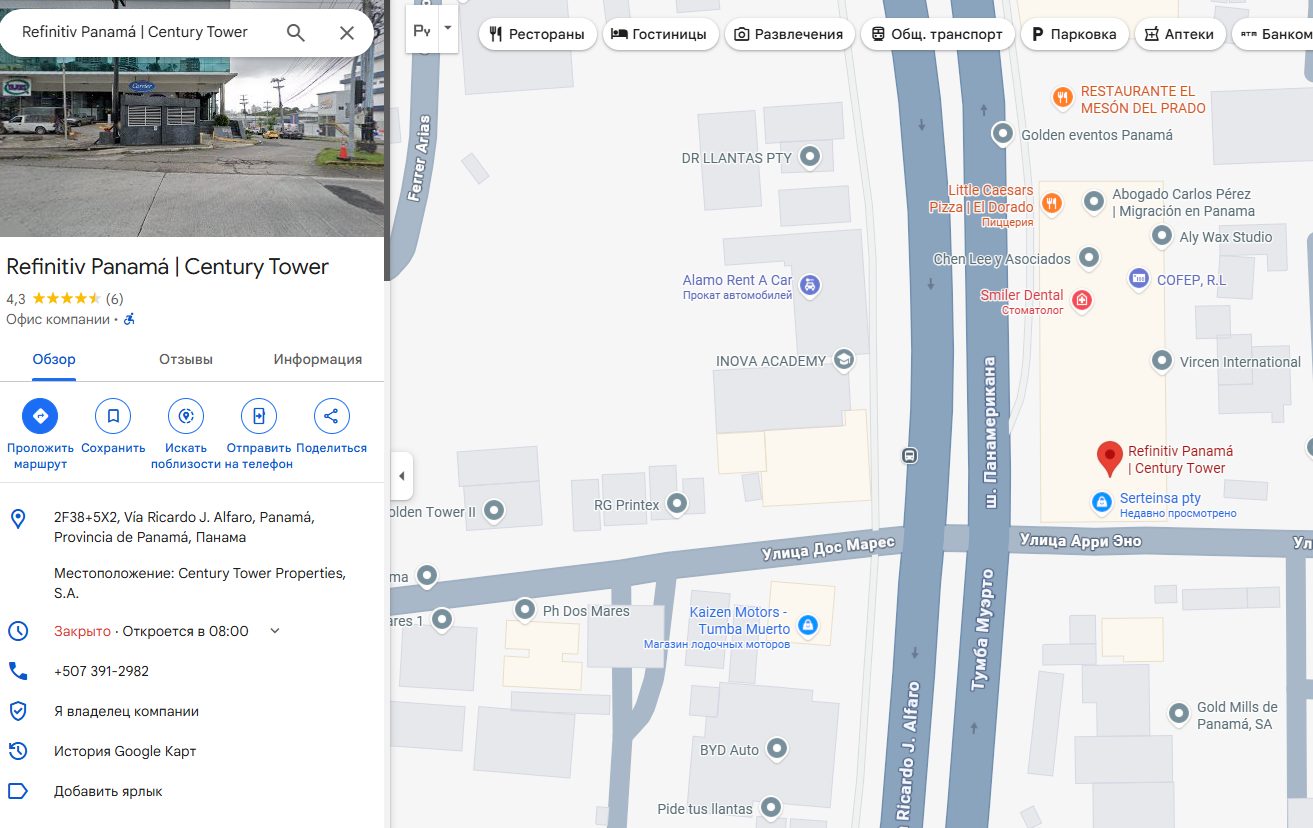The image size is (1313, 828).
Task: Click the Ph Dos Mares marker
Action: [x=524, y=609]
